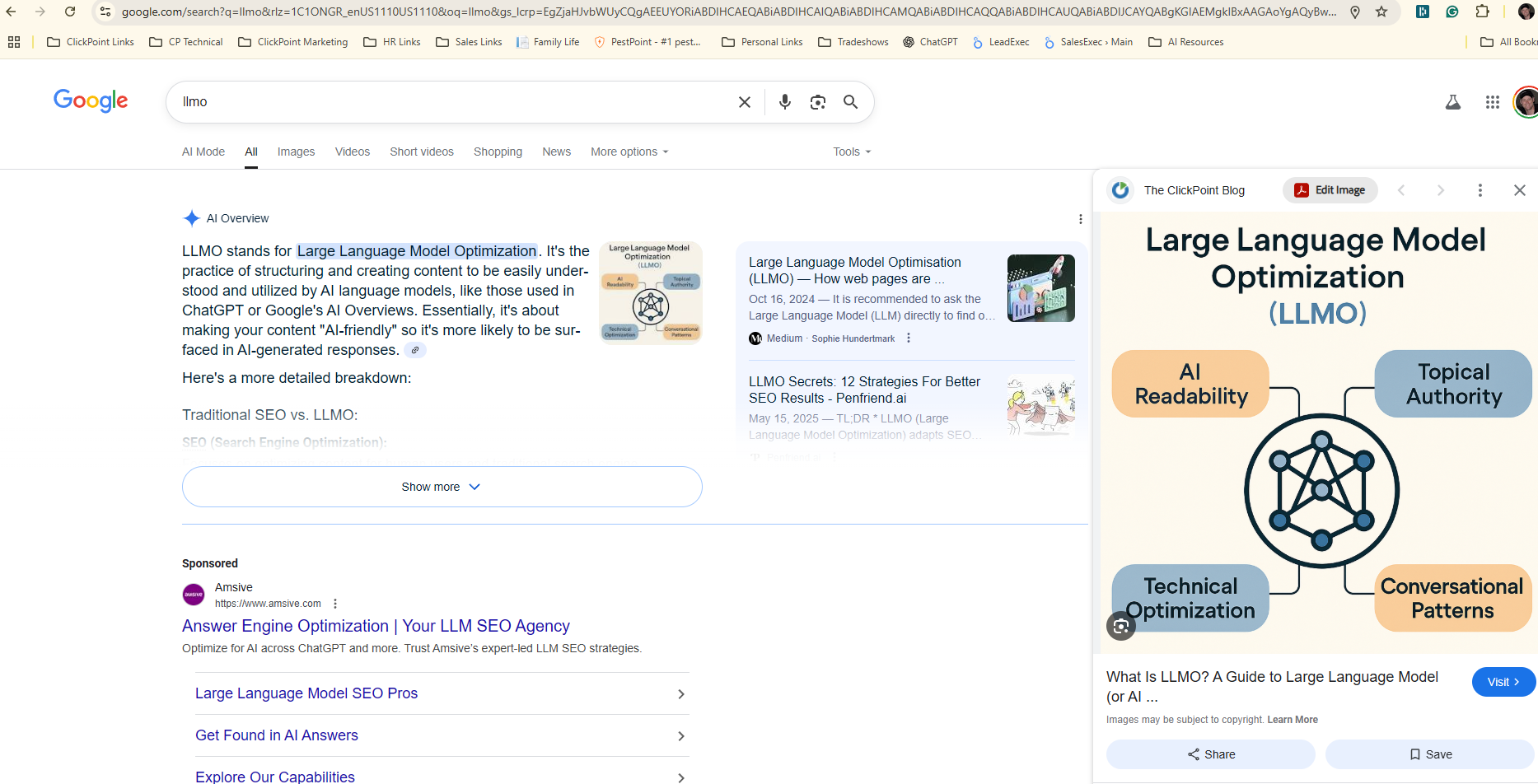This screenshot has height=784, width=1538.
Task: Switch to the News tab
Action: 557,152
